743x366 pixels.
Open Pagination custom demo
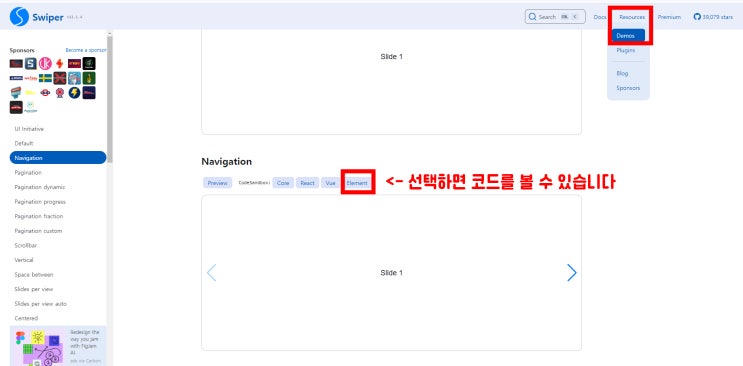tap(38, 231)
